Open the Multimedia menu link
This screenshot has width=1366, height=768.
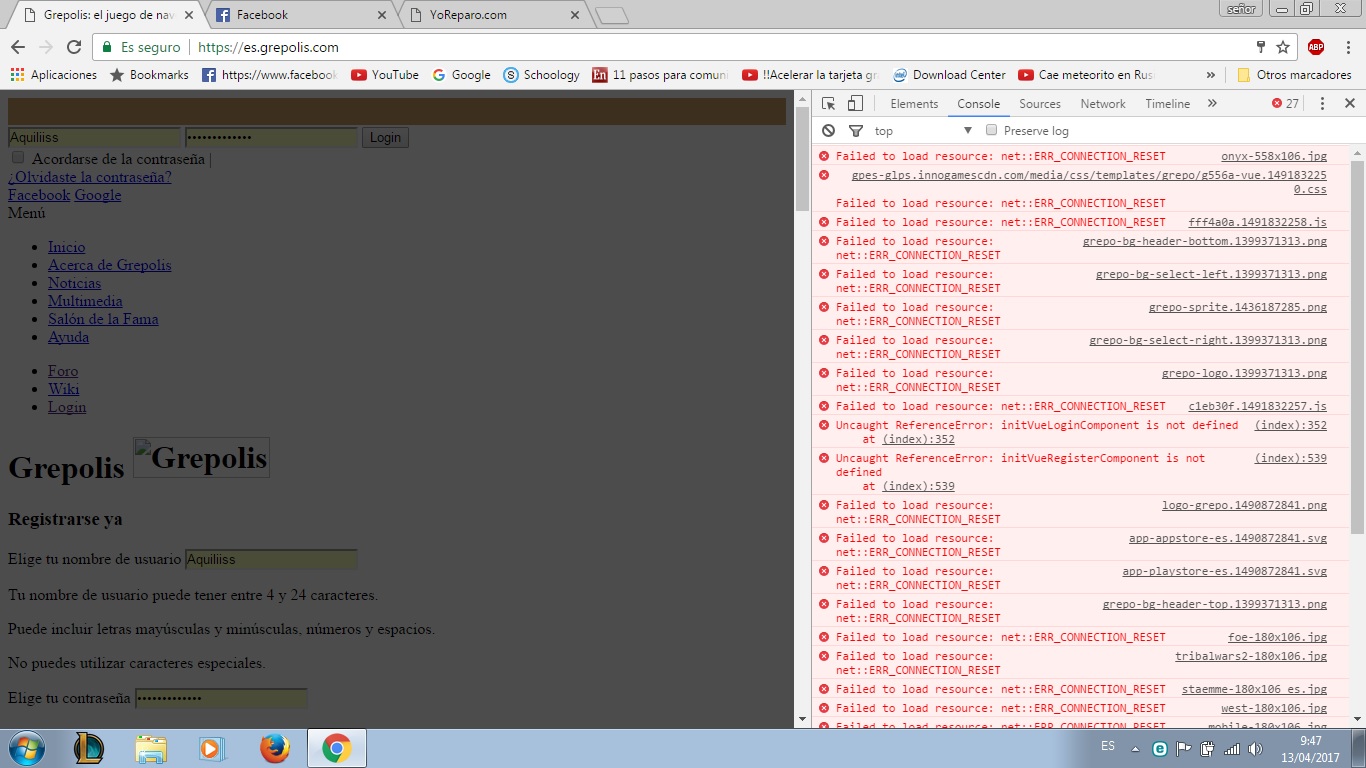tap(85, 301)
